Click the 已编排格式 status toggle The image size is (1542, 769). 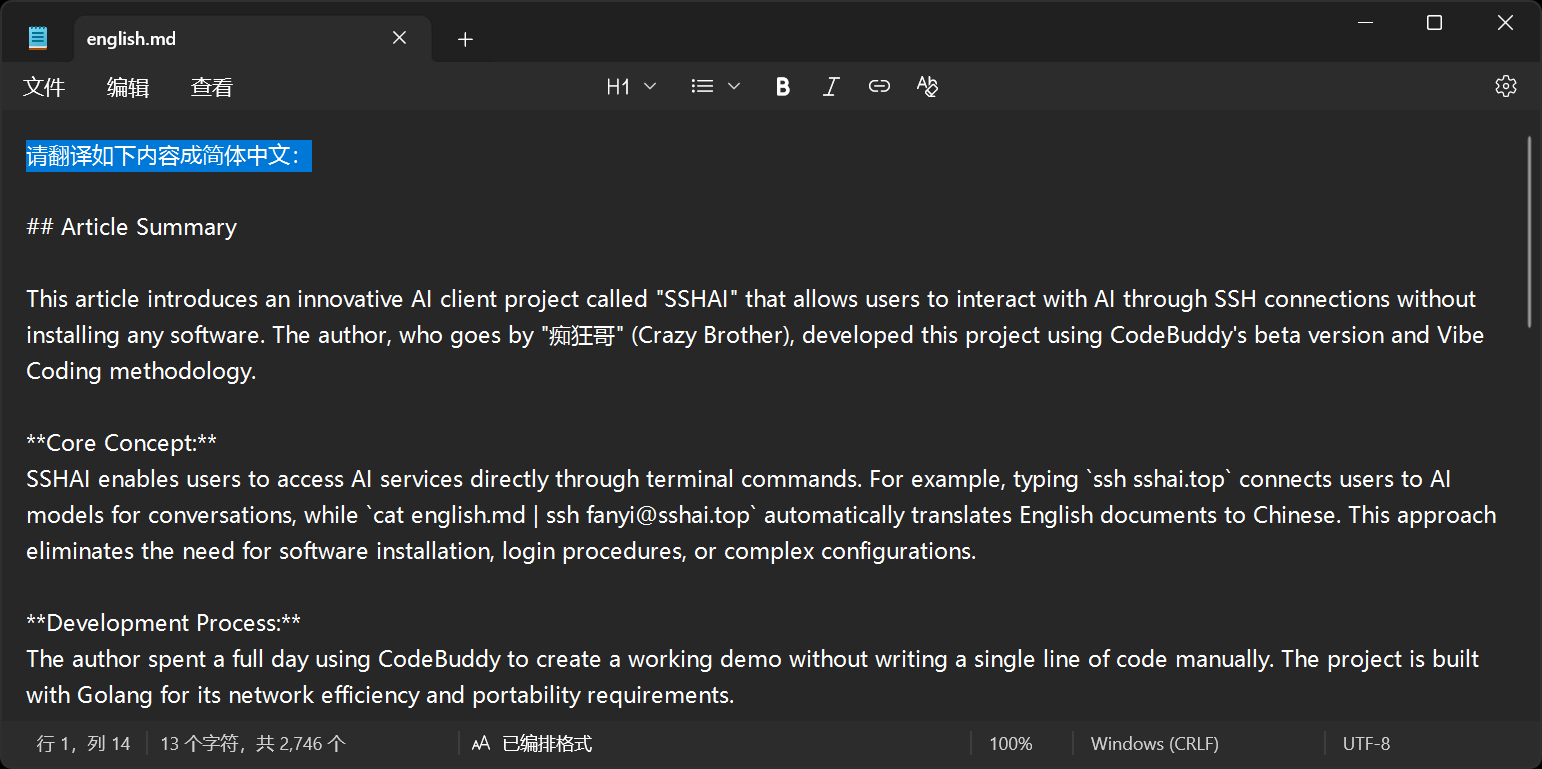click(x=532, y=744)
